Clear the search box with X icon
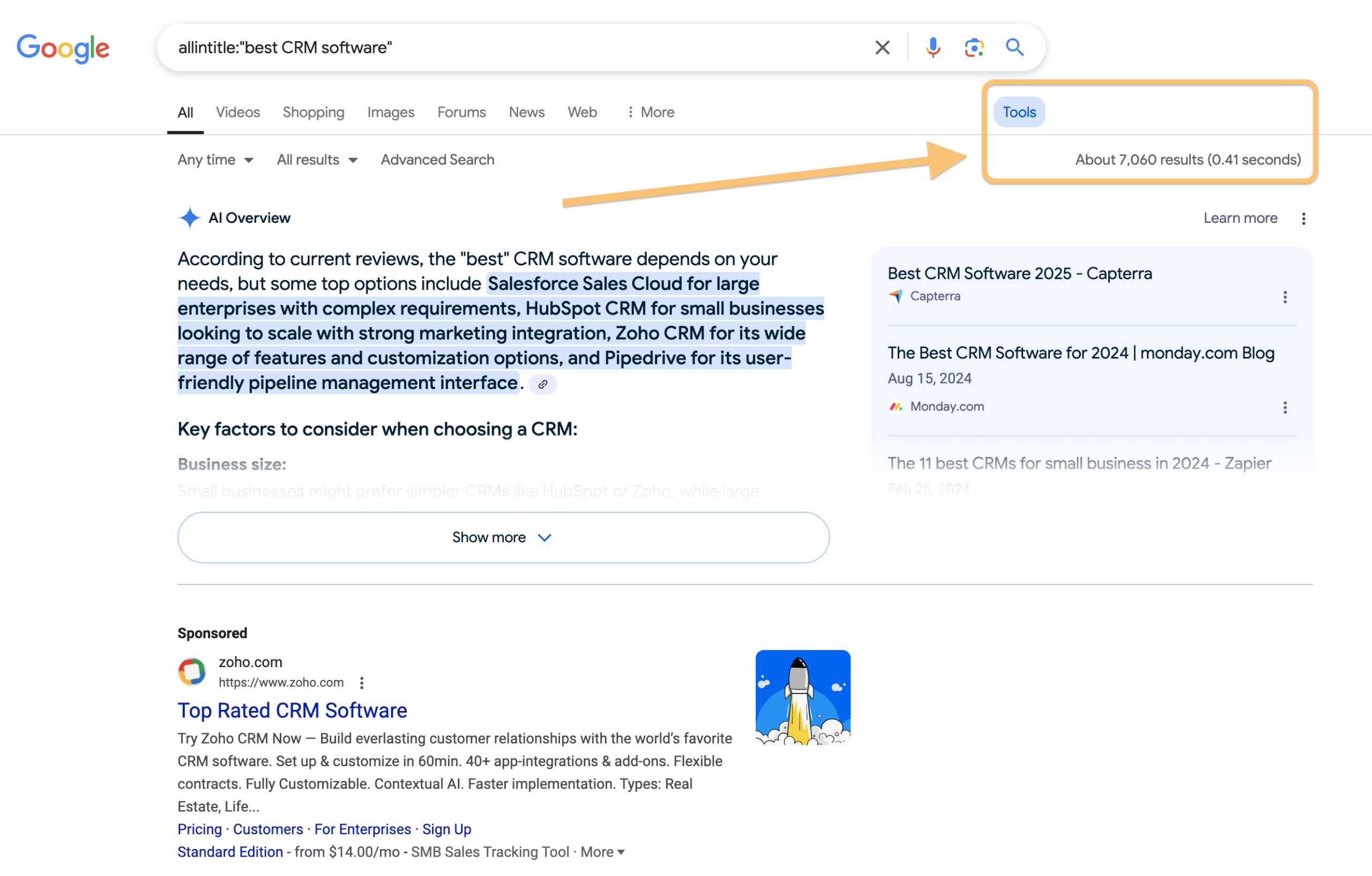This screenshot has width=1372, height=876. [882, 47]
